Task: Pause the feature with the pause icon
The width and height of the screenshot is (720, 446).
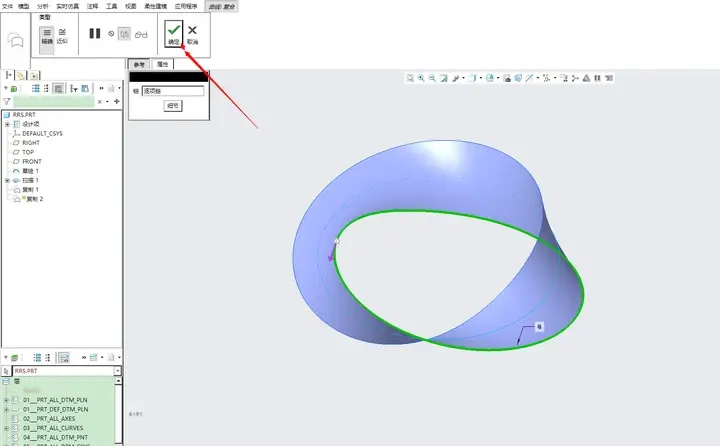Action: pyautogui.click(x=95, y=34)
